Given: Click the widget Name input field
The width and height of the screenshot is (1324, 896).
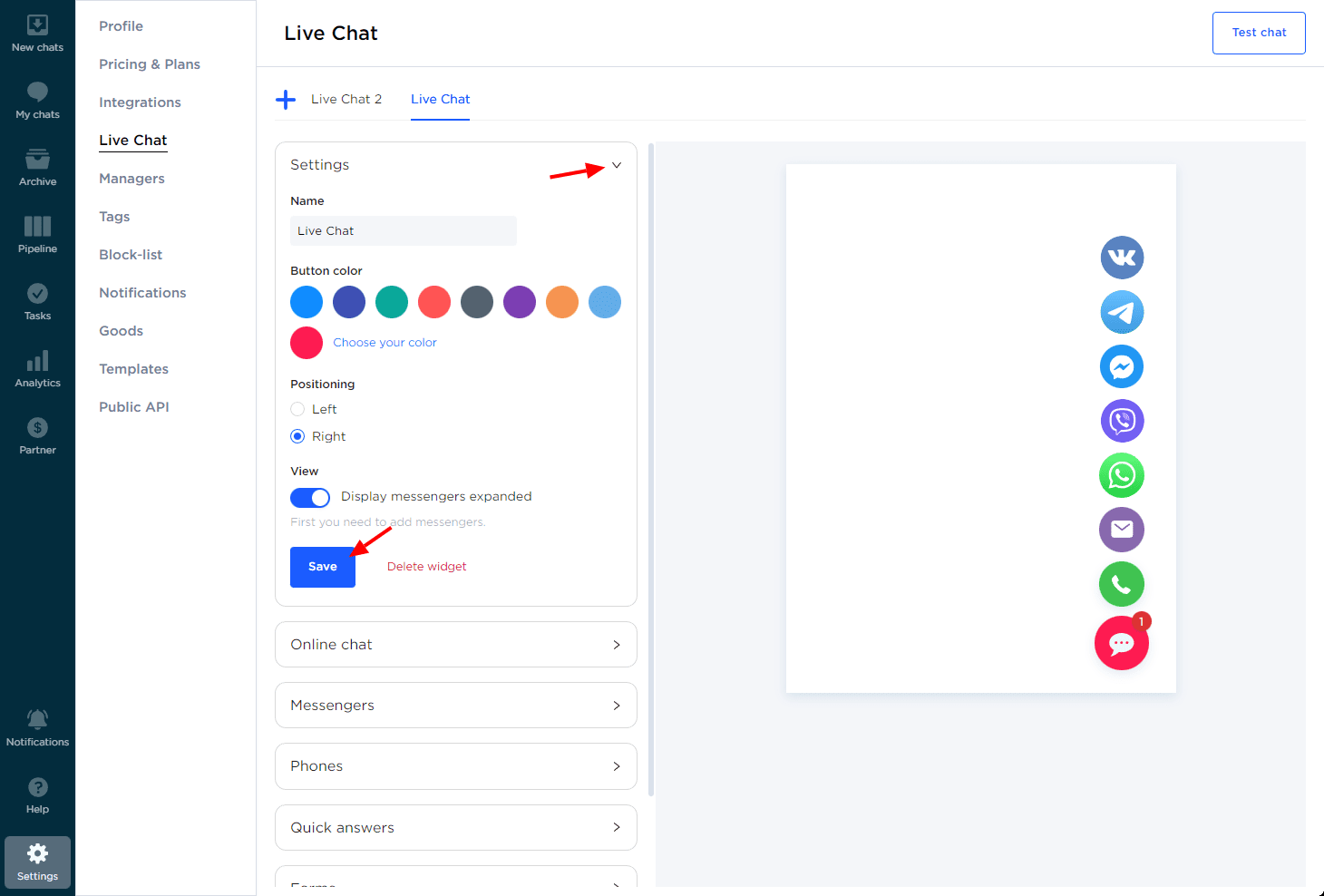Looking at the screenshot, I should 403,231.
